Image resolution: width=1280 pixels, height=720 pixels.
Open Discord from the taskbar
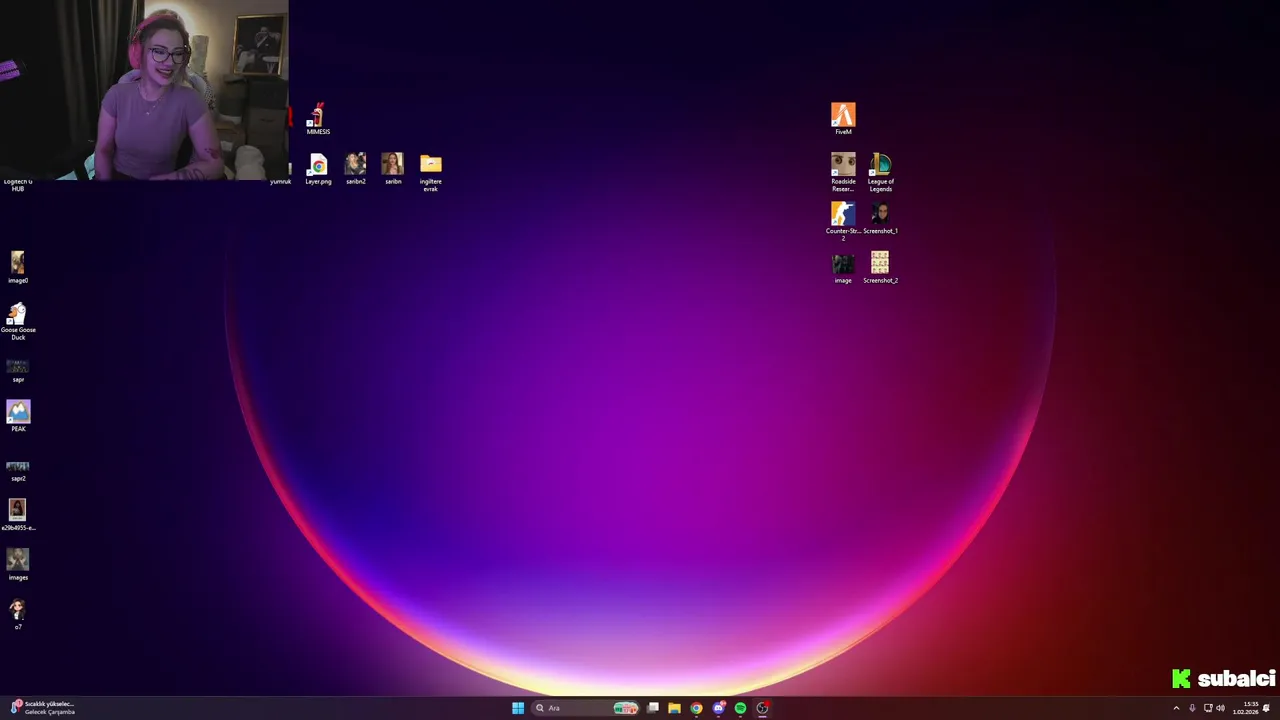[x=718, y=708]
